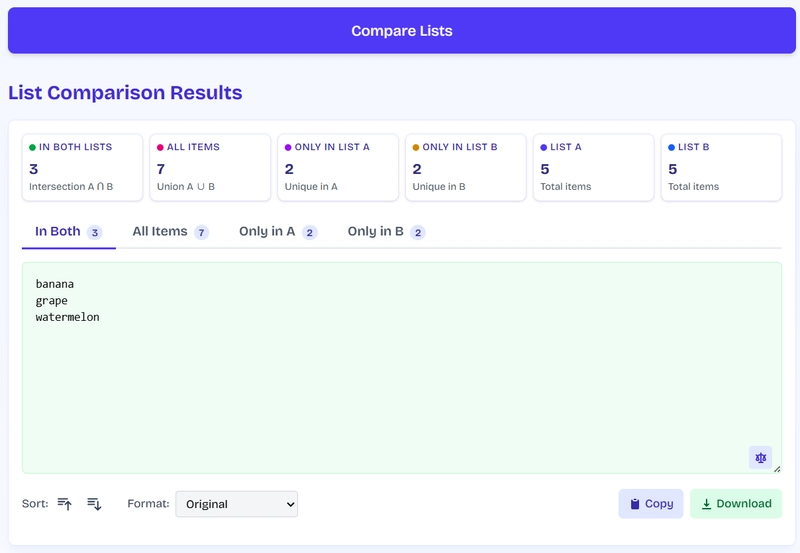800x553 pixels.
Task: Click the download arrow icon
Action: pyautogui.click(x=706, y=504)
